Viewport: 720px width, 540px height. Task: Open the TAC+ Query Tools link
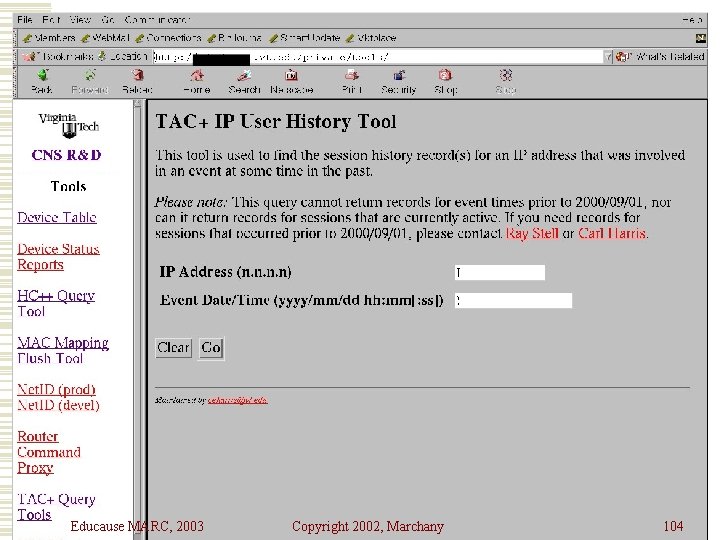(56, 506)
